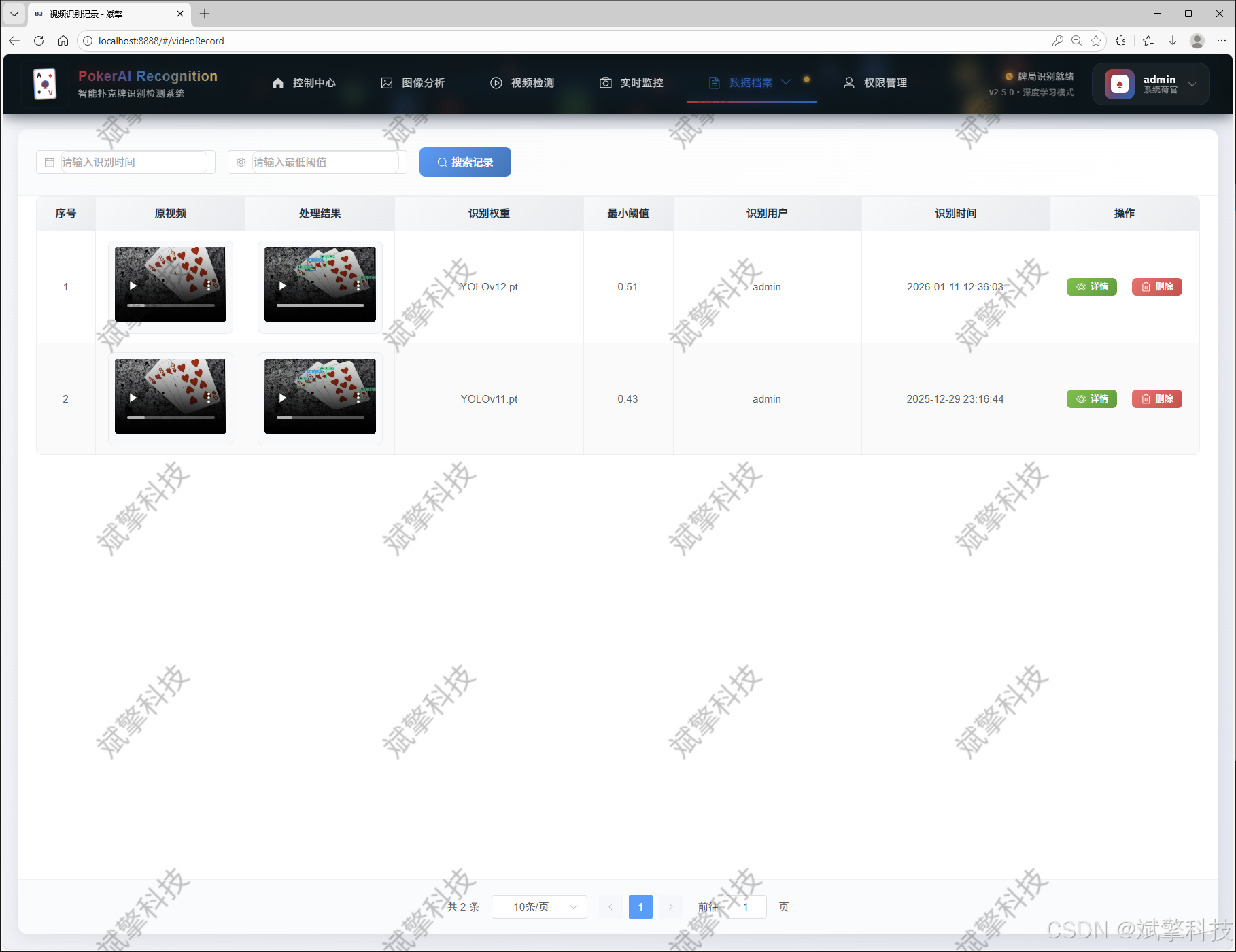The height and width of the screenshot is (952, 1236).
Task: Click the gear icon in threshold input
Action: [241, 163]
